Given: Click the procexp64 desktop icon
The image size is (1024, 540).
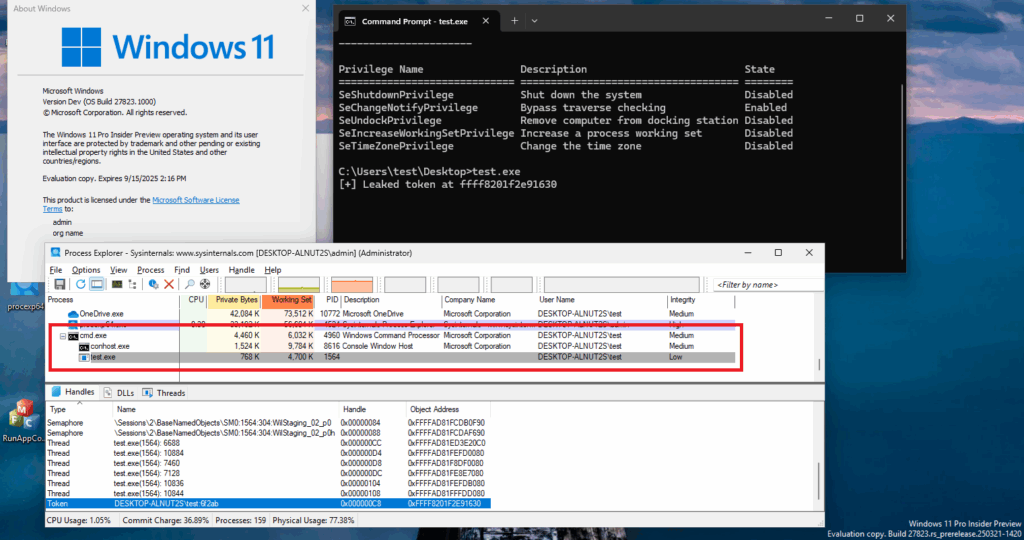Looking at the screenshot, I should pyautogui.click(x=25, y=293).
